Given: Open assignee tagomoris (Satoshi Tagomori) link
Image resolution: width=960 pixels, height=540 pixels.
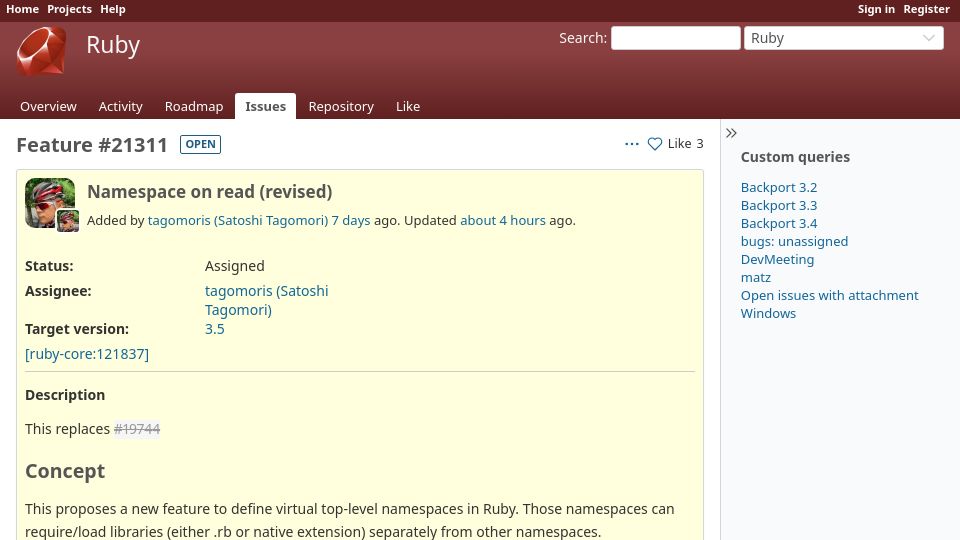Looking at the screenshot, I should 266,300.
